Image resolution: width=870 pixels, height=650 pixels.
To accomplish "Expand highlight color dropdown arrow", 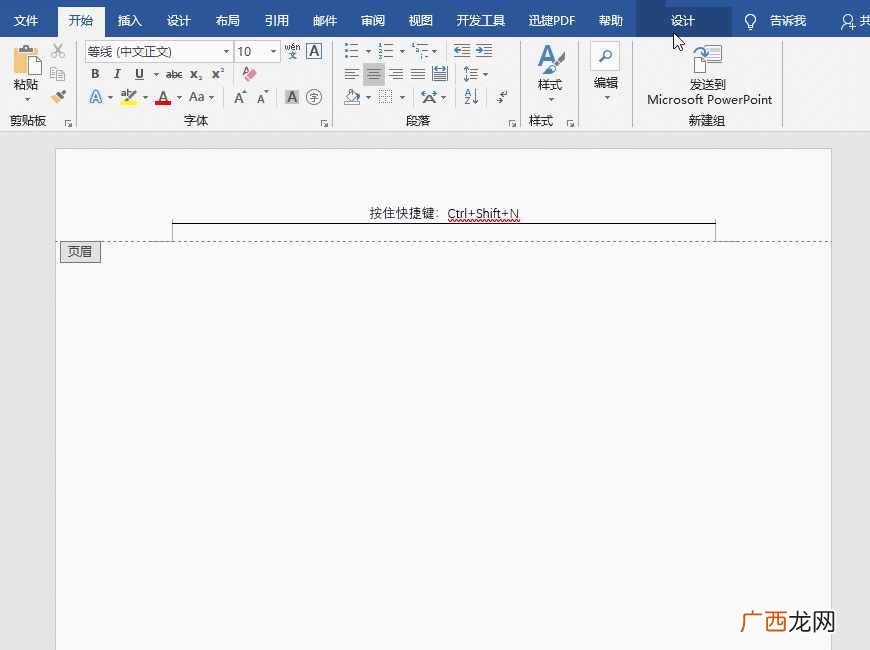I will (x=145, y=98).
